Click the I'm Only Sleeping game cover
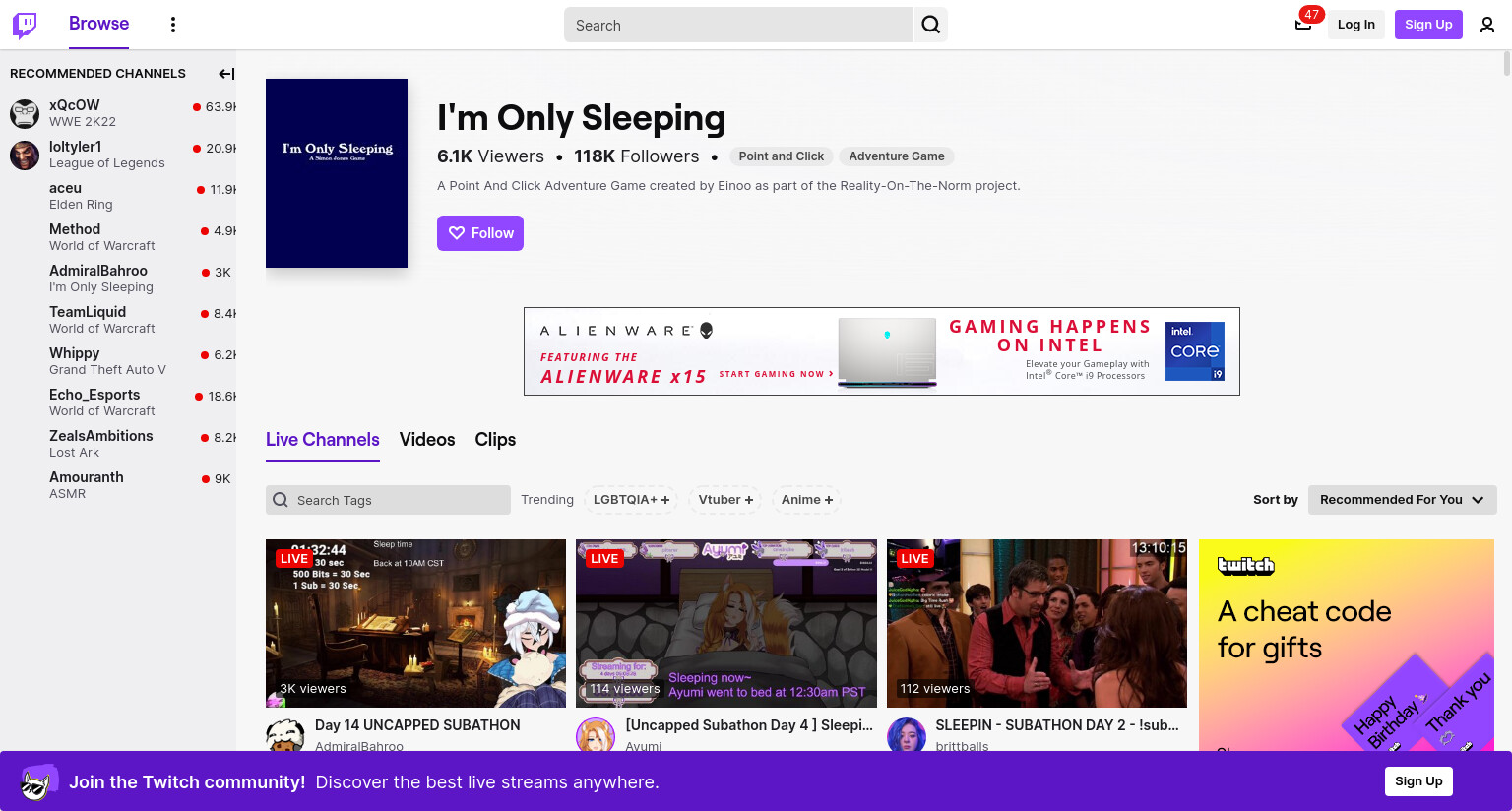 [337, 173]
